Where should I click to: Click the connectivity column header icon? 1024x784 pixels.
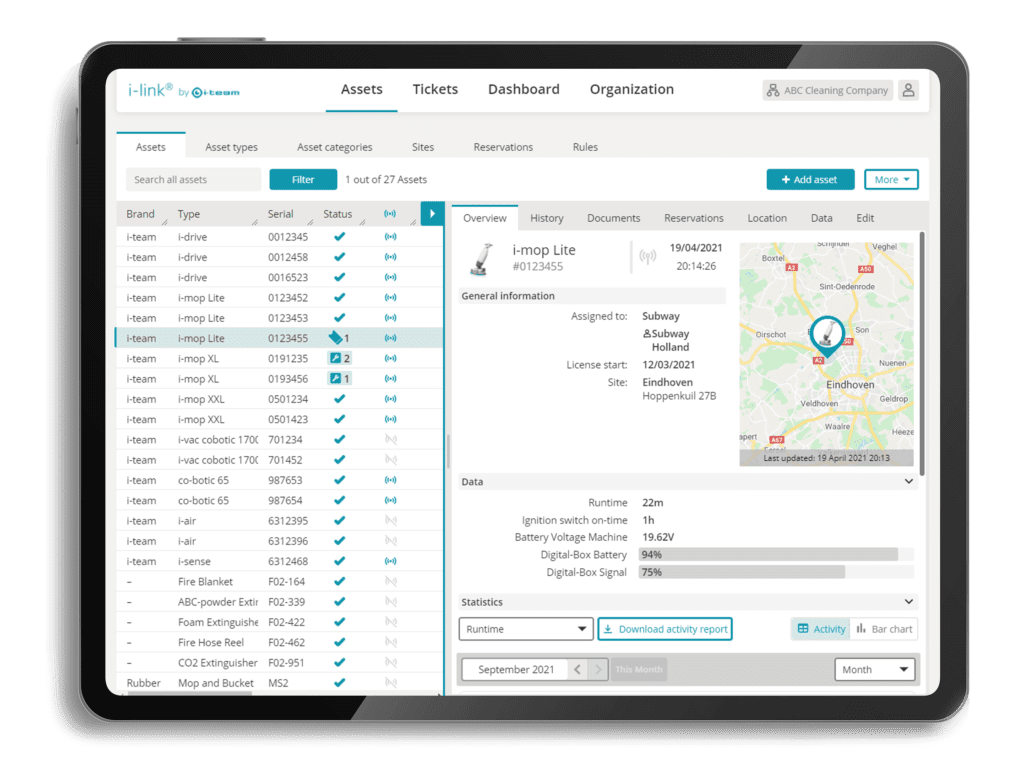pos(390,214)
